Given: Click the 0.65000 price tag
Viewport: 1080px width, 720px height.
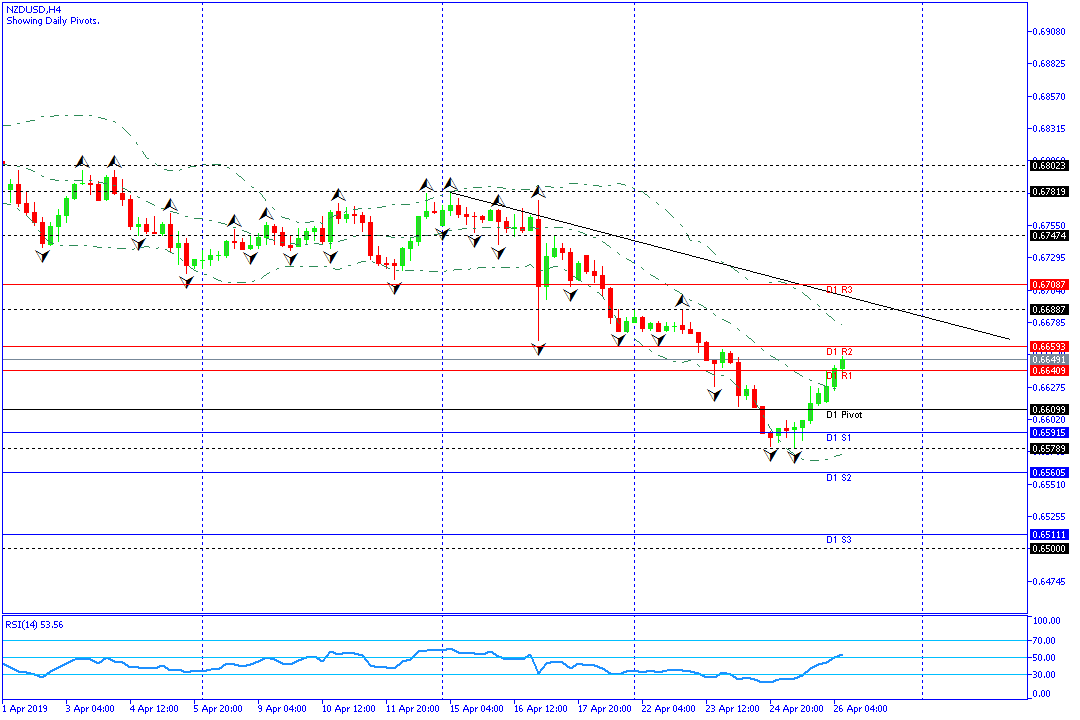Looking at the screenshot, I should coord(1049,548).
